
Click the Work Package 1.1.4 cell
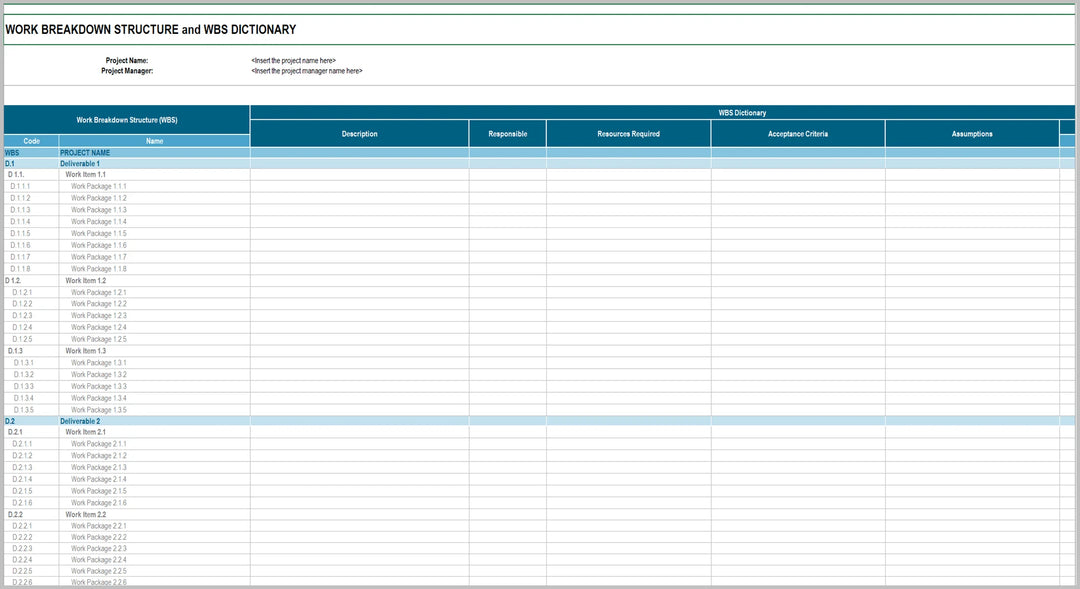click(98, 222)
